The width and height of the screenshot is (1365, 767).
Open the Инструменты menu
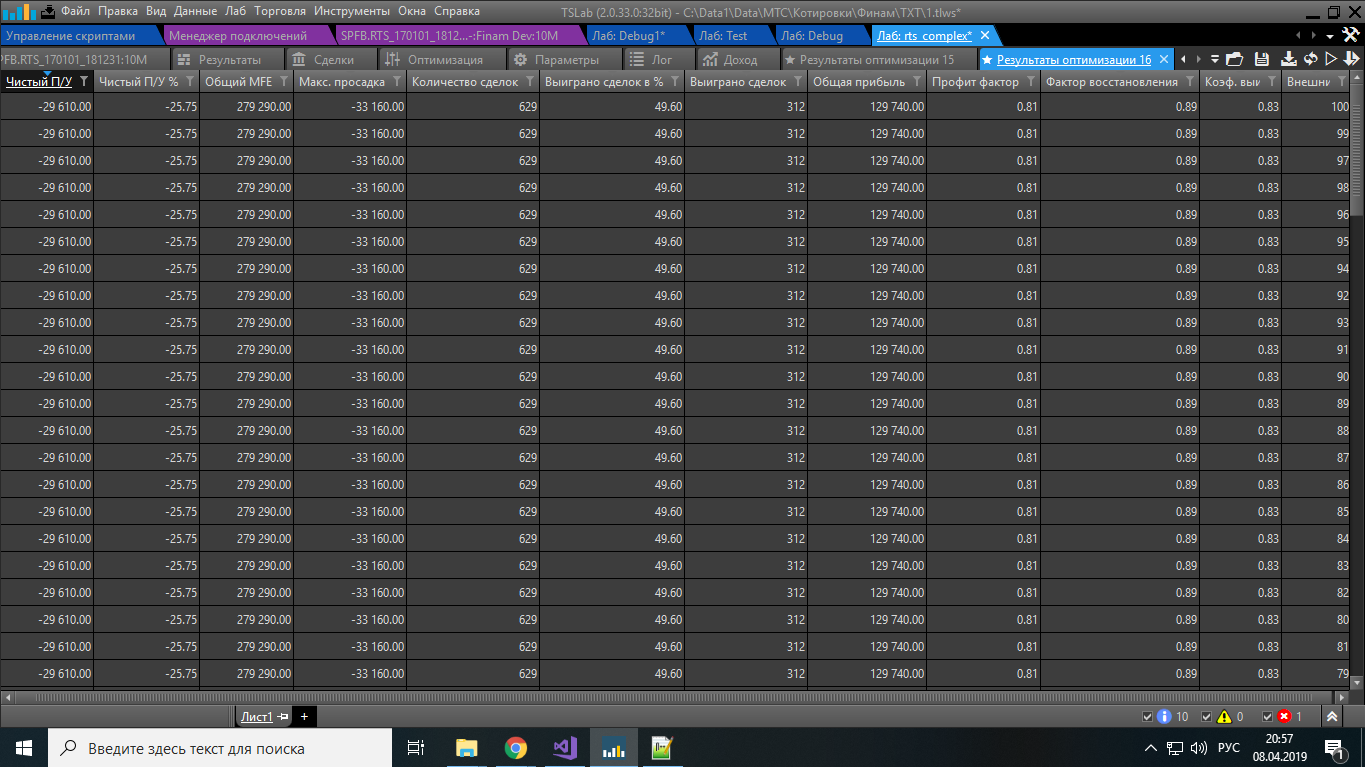pyautogui.click(x=352, y=11)
